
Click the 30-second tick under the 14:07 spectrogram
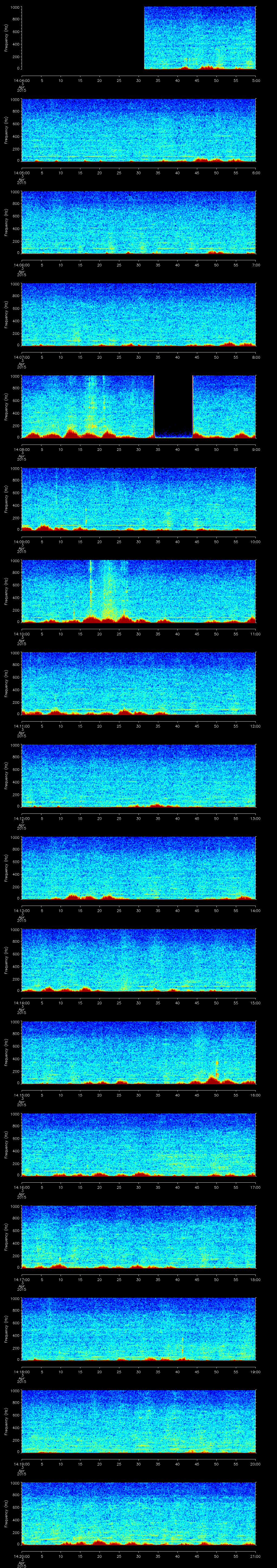(x=138, y=357)
